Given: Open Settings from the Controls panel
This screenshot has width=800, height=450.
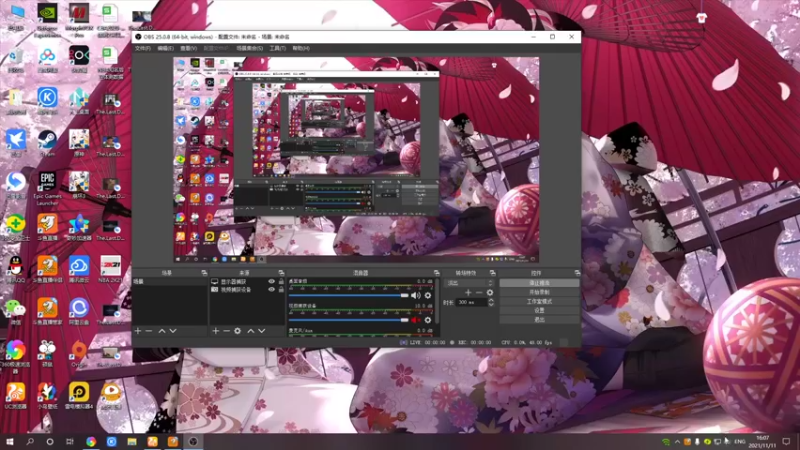Looking at the screenshot, I should pyautogui.click(x=539, y=310).
